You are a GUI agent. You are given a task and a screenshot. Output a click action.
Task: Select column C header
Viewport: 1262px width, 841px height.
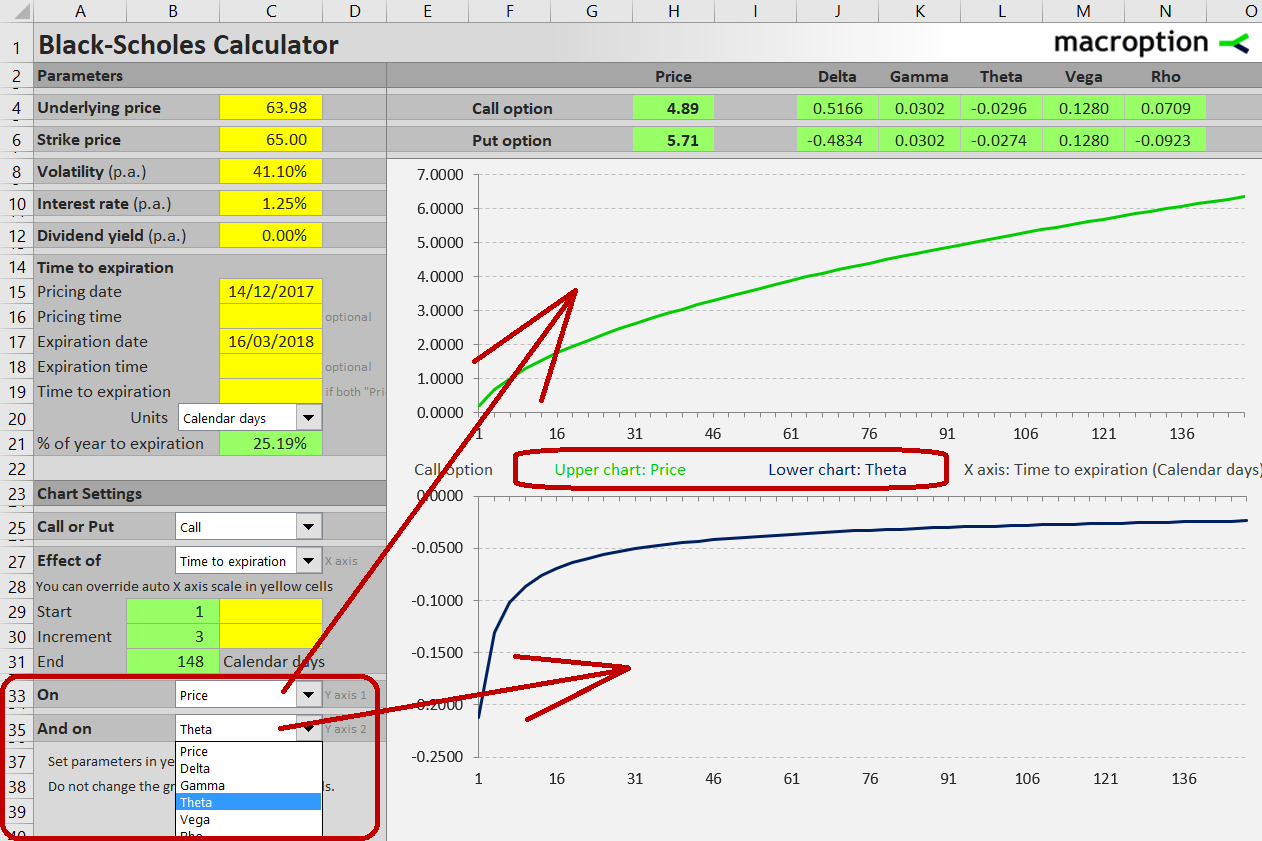[x=271, y=11]
